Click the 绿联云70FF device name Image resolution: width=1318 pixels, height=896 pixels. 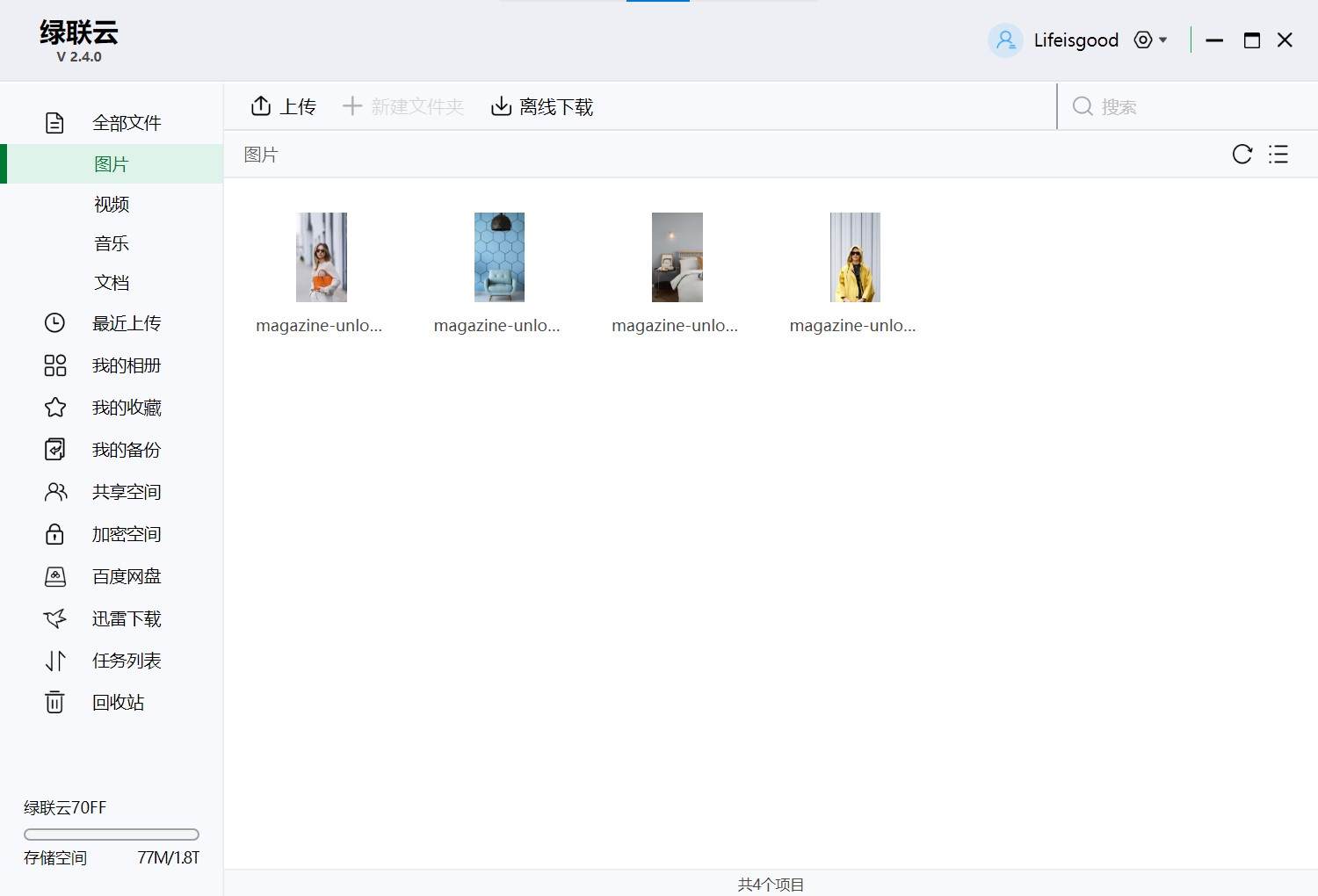click(65, 807)
